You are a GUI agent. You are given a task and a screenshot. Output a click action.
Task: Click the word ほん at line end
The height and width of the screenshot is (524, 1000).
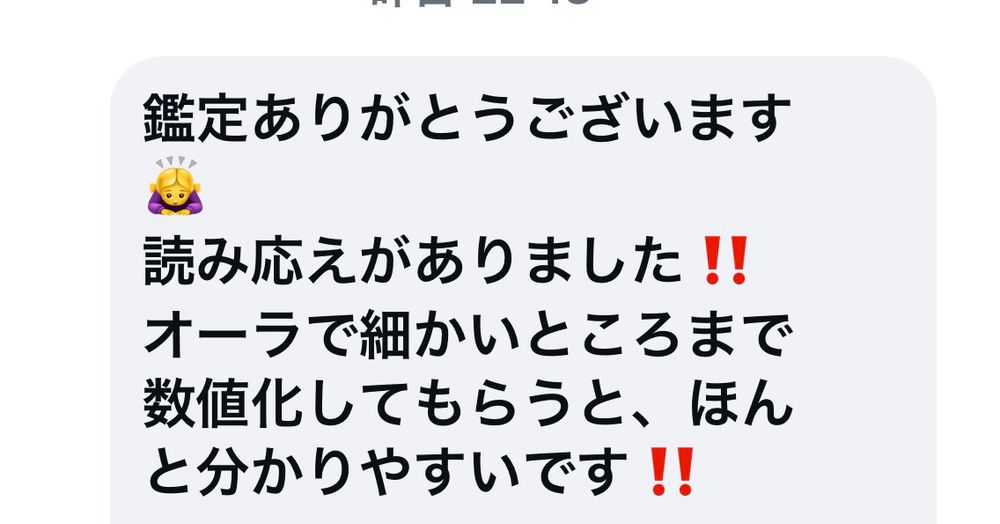(741, 404)
